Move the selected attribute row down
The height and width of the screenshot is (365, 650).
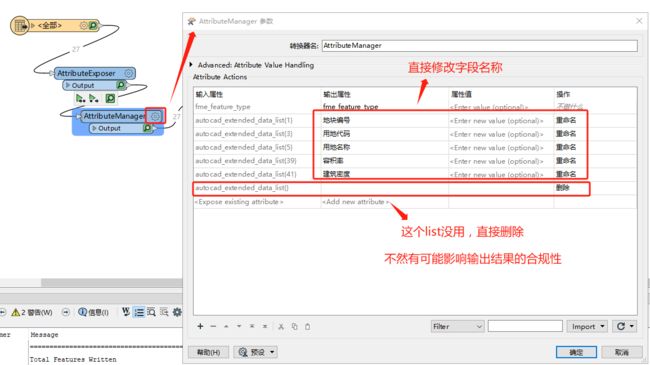point(239,326)
